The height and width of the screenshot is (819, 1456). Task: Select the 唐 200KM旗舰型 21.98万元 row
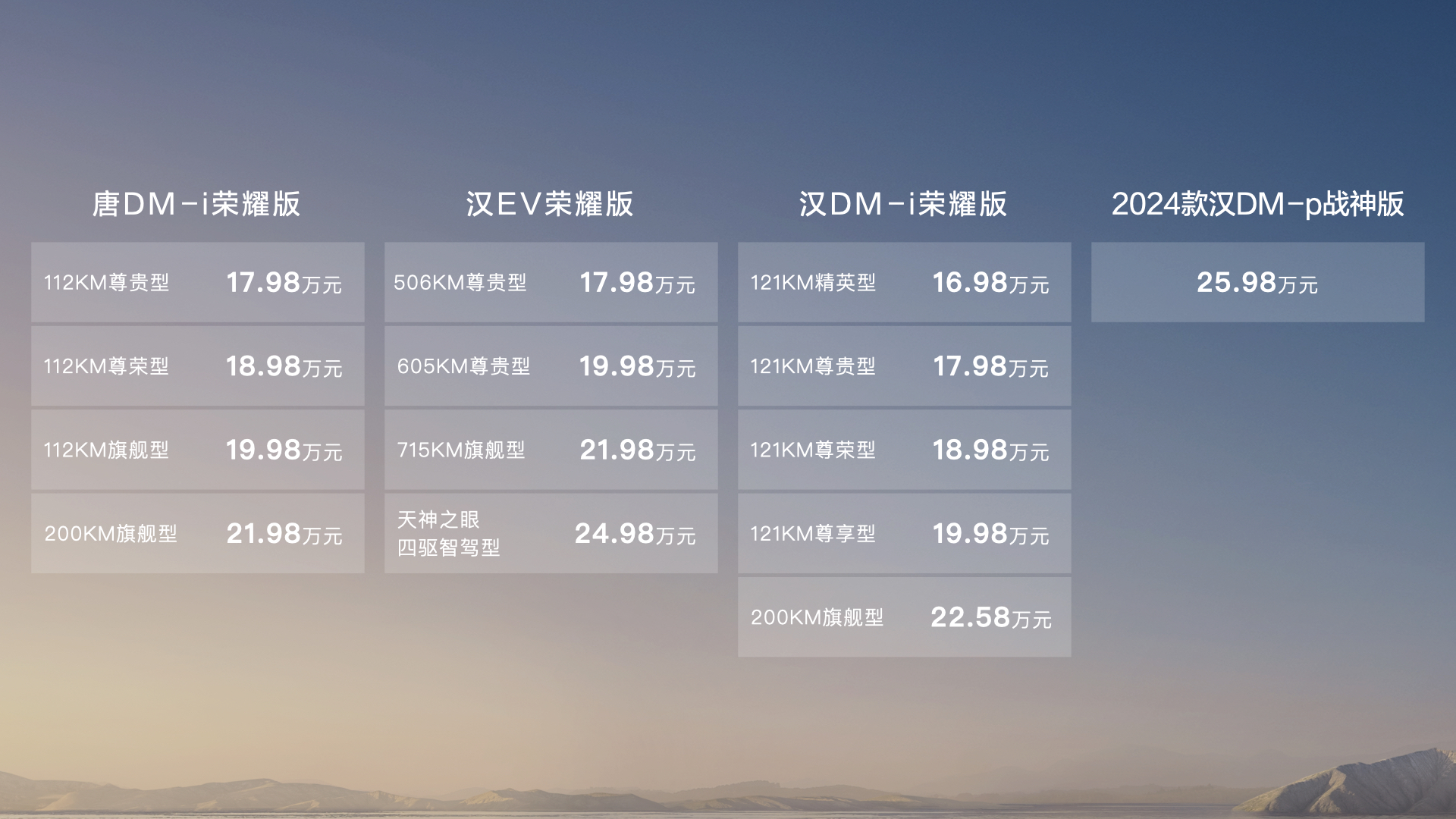(197, 533)
